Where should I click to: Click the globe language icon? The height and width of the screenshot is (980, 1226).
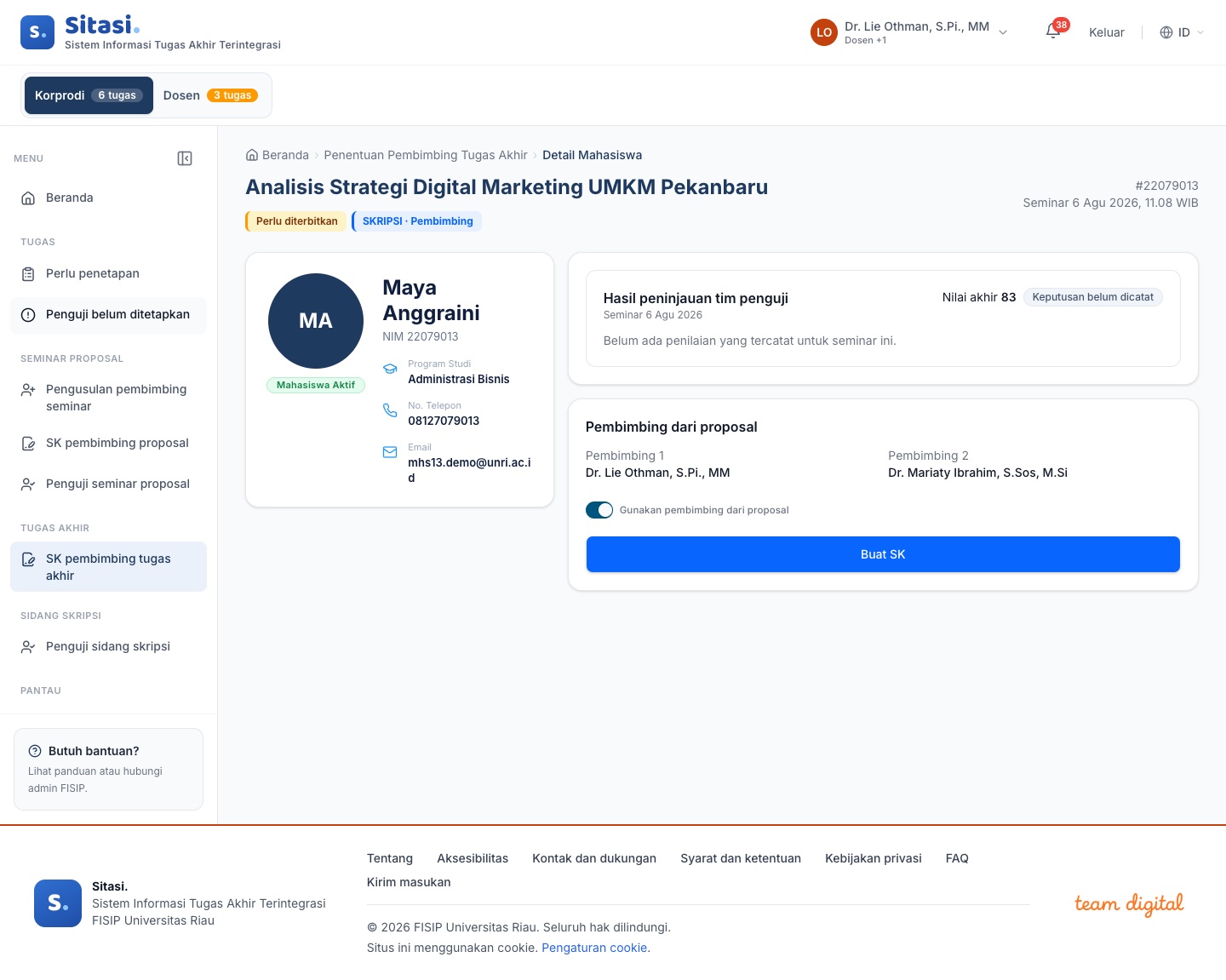point(1166,32)
